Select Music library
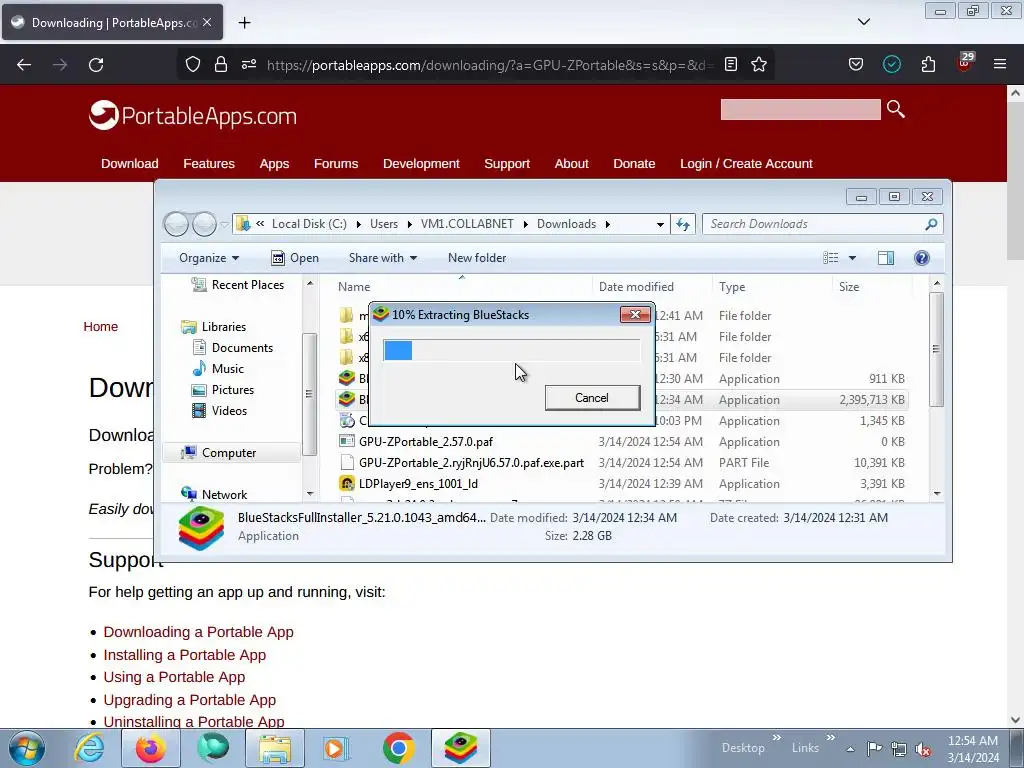The width and height of the screenshot is (1024, 768). click(218, 368)
